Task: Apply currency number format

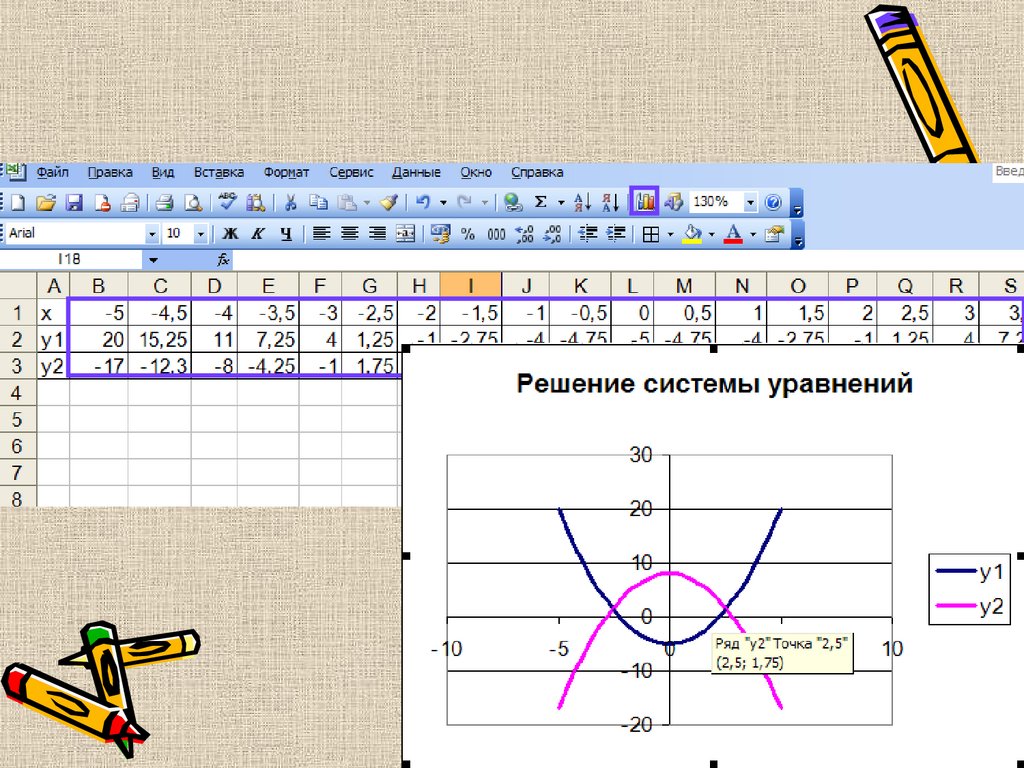Action: tap(440, 234)
